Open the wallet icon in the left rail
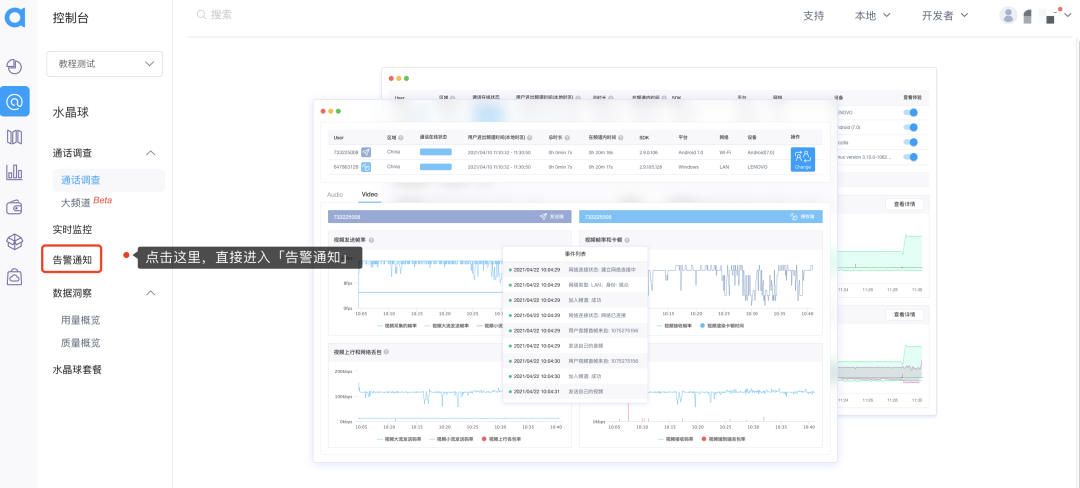Screen dimensions: 1080x488 [14, 207]
